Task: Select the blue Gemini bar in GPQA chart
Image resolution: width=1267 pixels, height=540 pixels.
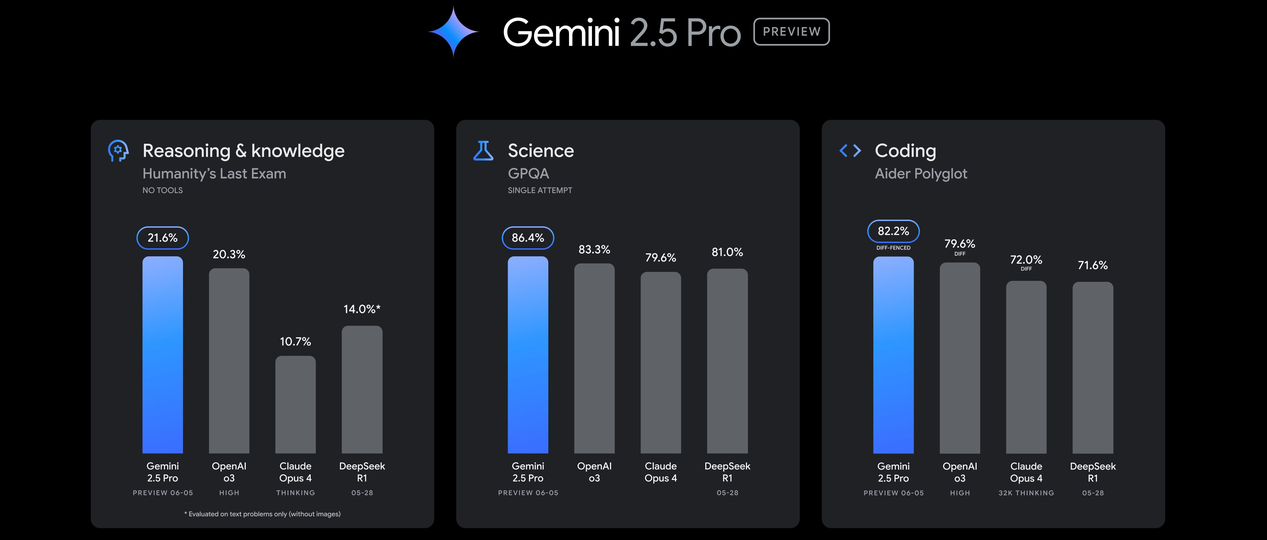Action: coord(527,355)
